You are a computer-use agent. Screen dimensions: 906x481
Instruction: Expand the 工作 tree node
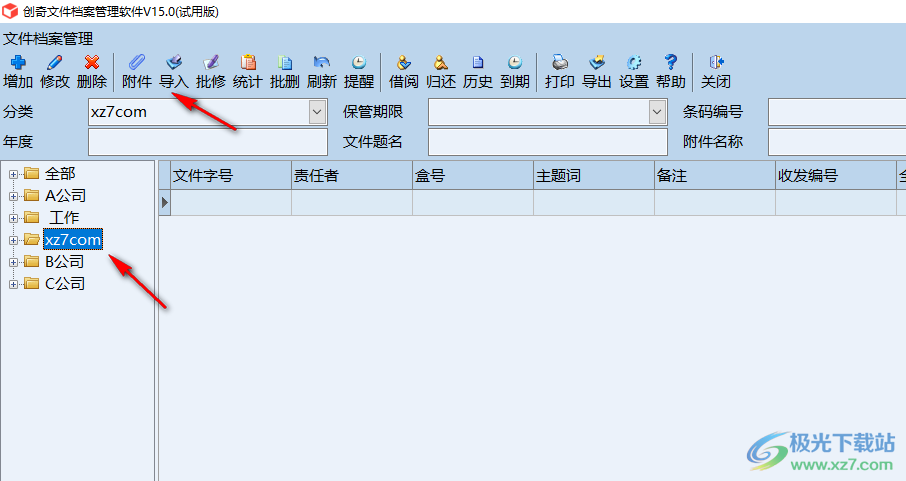pos(13,218)
